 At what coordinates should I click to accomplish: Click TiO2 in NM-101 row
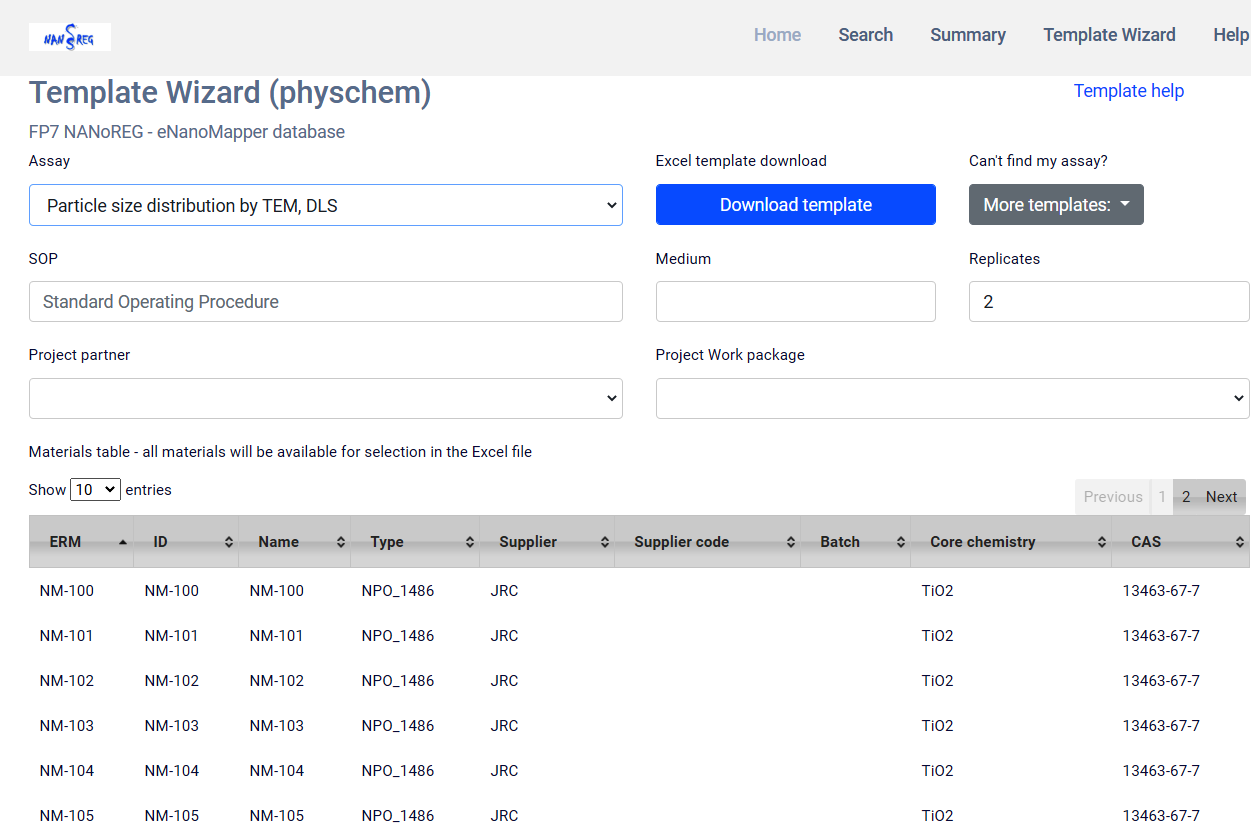[x=938, y=636]
